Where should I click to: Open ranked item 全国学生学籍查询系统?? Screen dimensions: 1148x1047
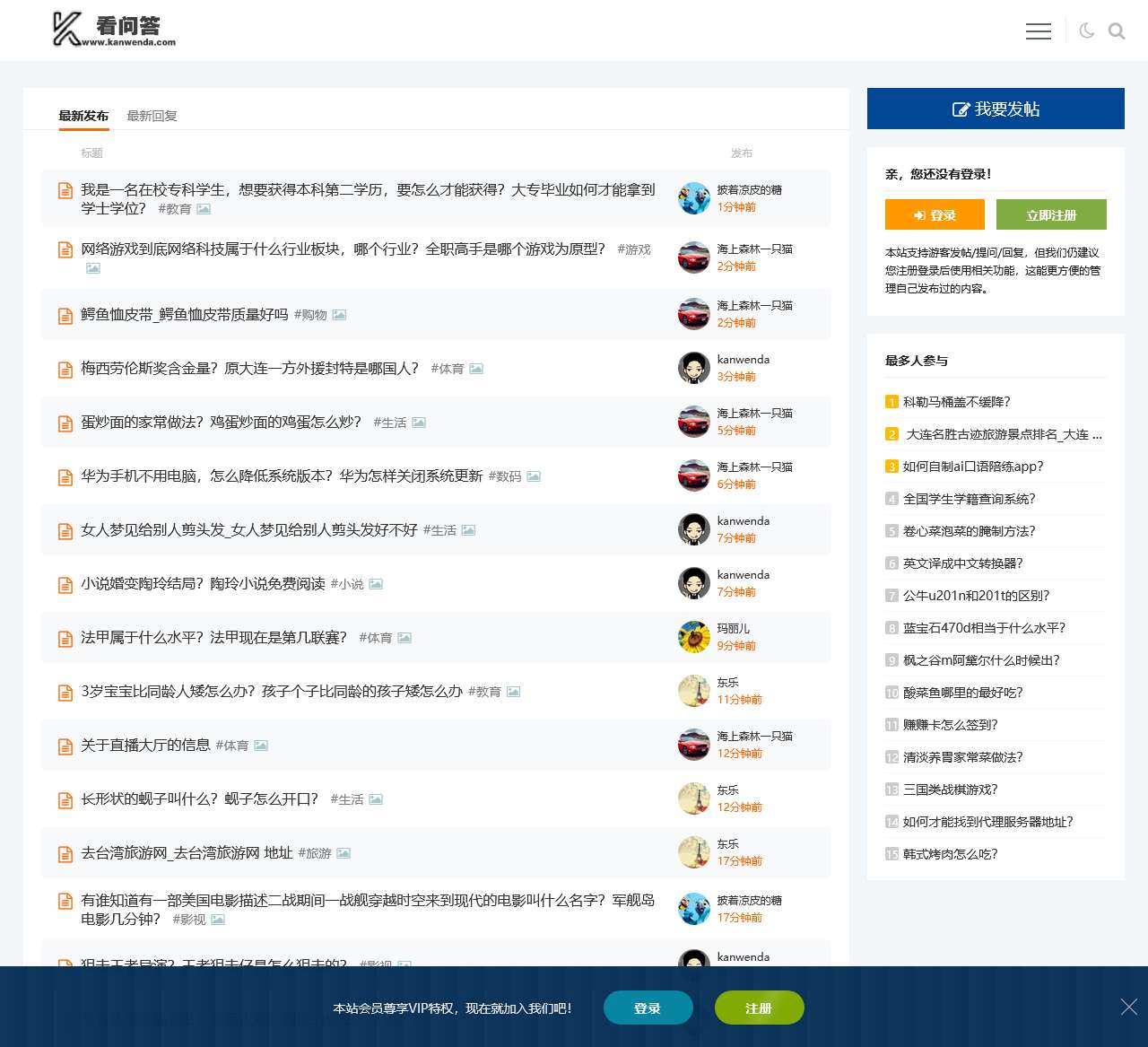(x=970, y=499)
